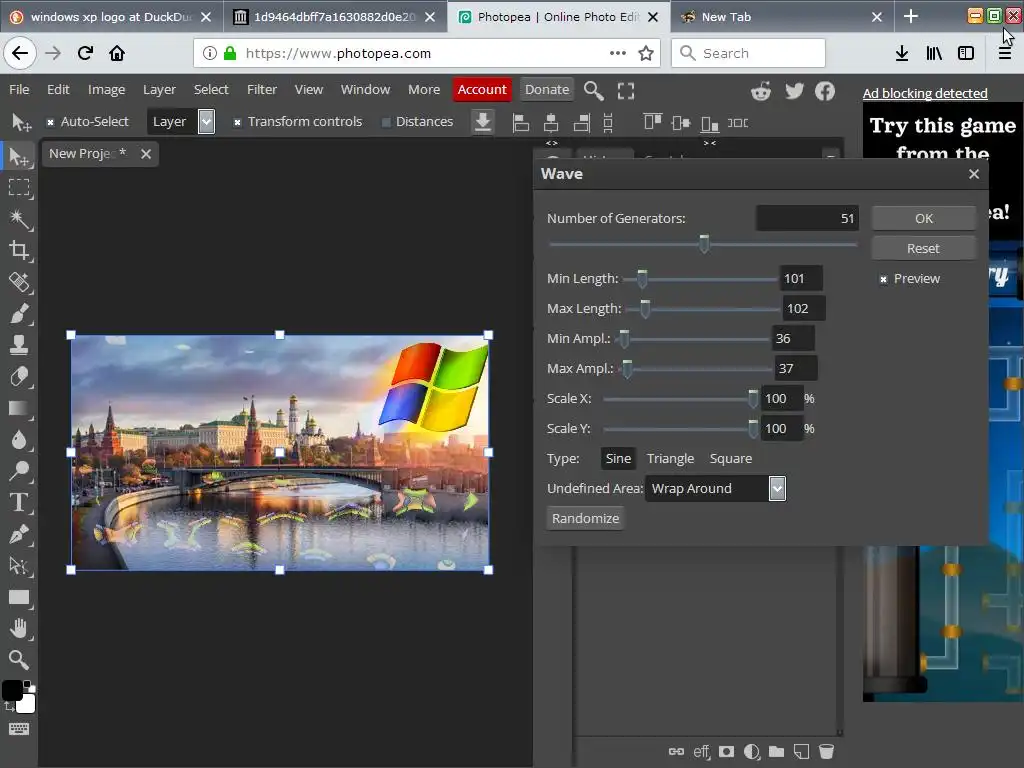Open the Window menu
The height and width of the screenshot is (768, 1024).
pos(365,89)
